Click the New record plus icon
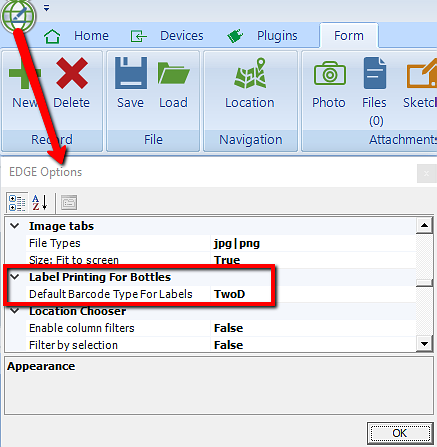This screenshot has width=437, height=447. 24,74
